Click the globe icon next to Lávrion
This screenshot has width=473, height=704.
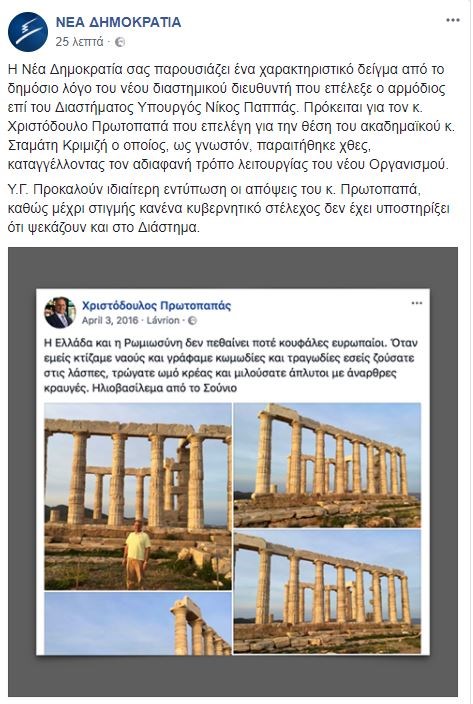tap(192, 321)
